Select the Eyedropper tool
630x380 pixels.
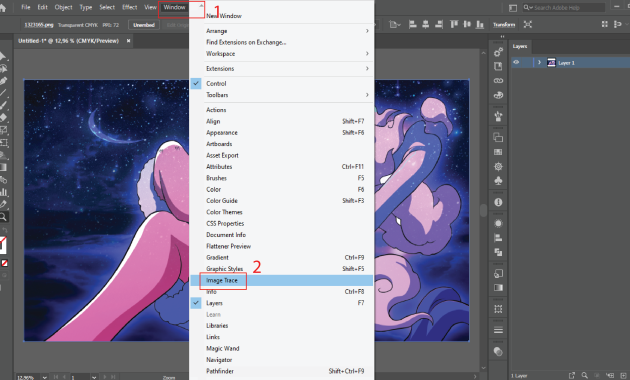coord(3,204)
